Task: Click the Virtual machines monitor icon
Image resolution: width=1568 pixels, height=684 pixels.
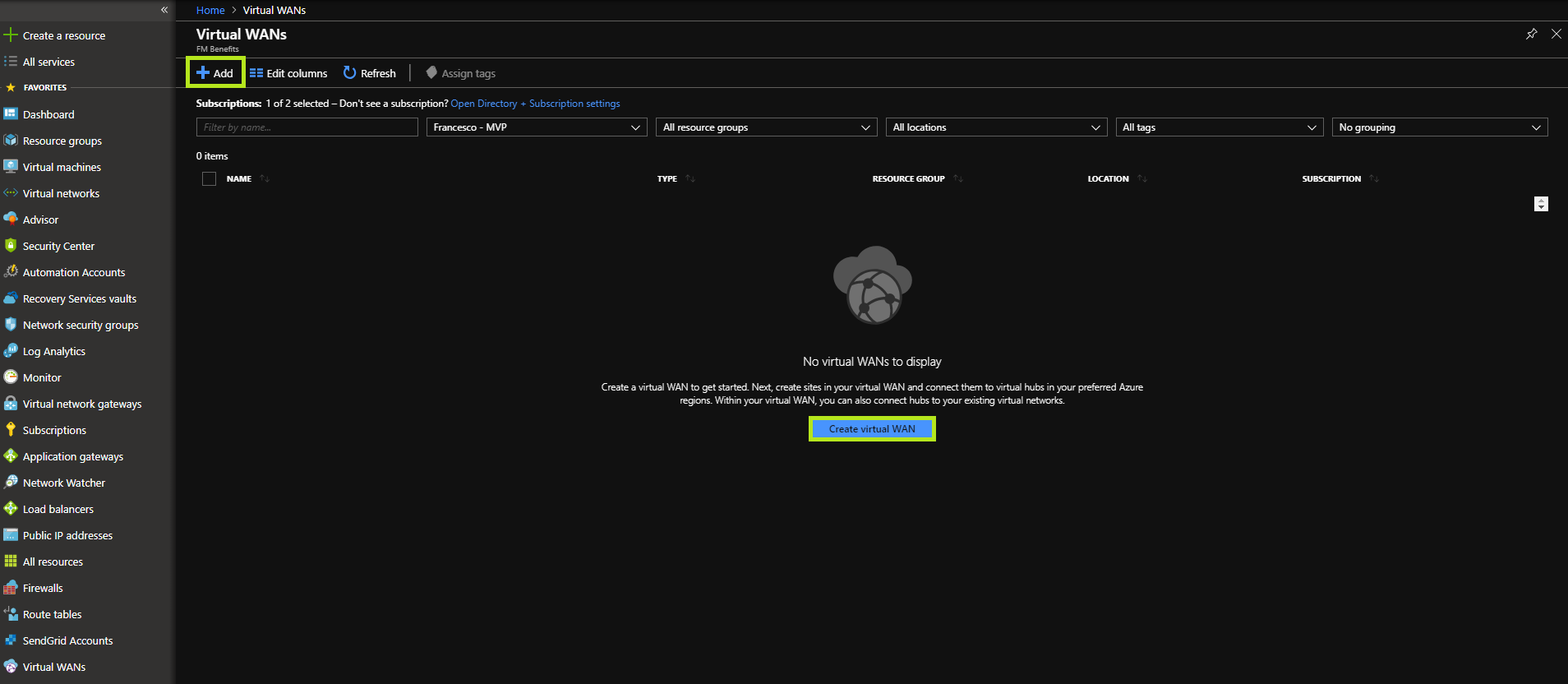Action: click(11, 167)
